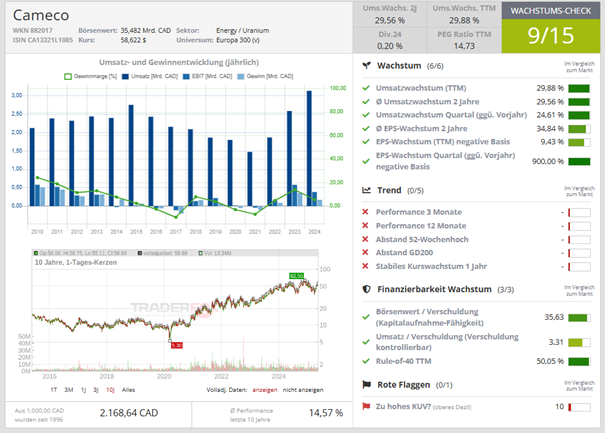
Task: Click the Ø EPS-Wachstum 2 Jahre comparison bar
Action: click(x=579, y=129)
